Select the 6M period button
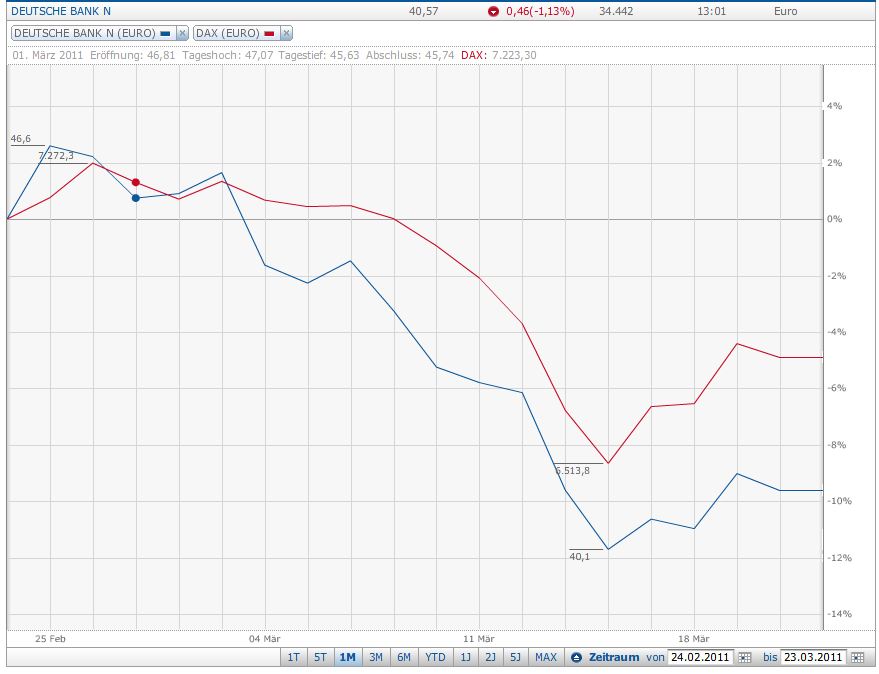The height and width of the screenshot is (674, 879). click(404, 658)
